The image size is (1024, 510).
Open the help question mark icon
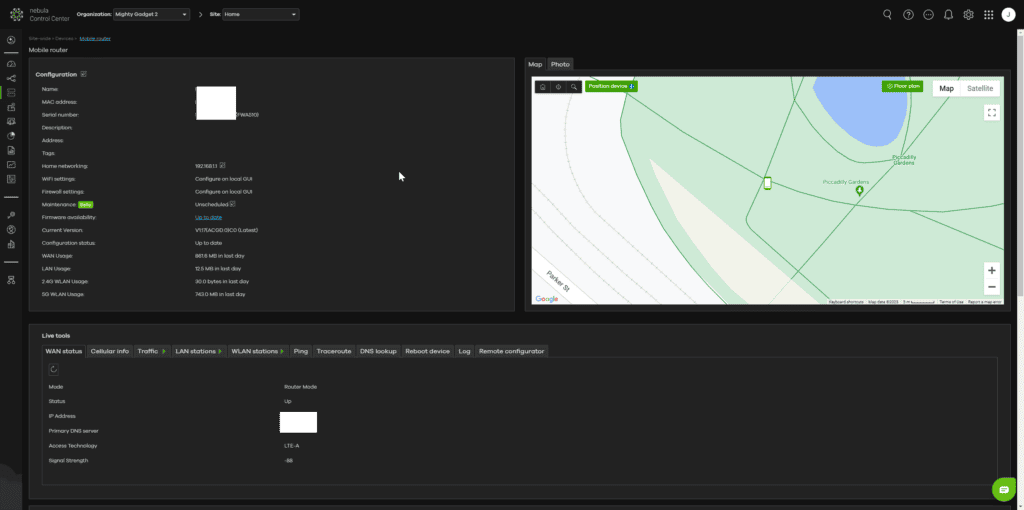(x=908, y=15)
